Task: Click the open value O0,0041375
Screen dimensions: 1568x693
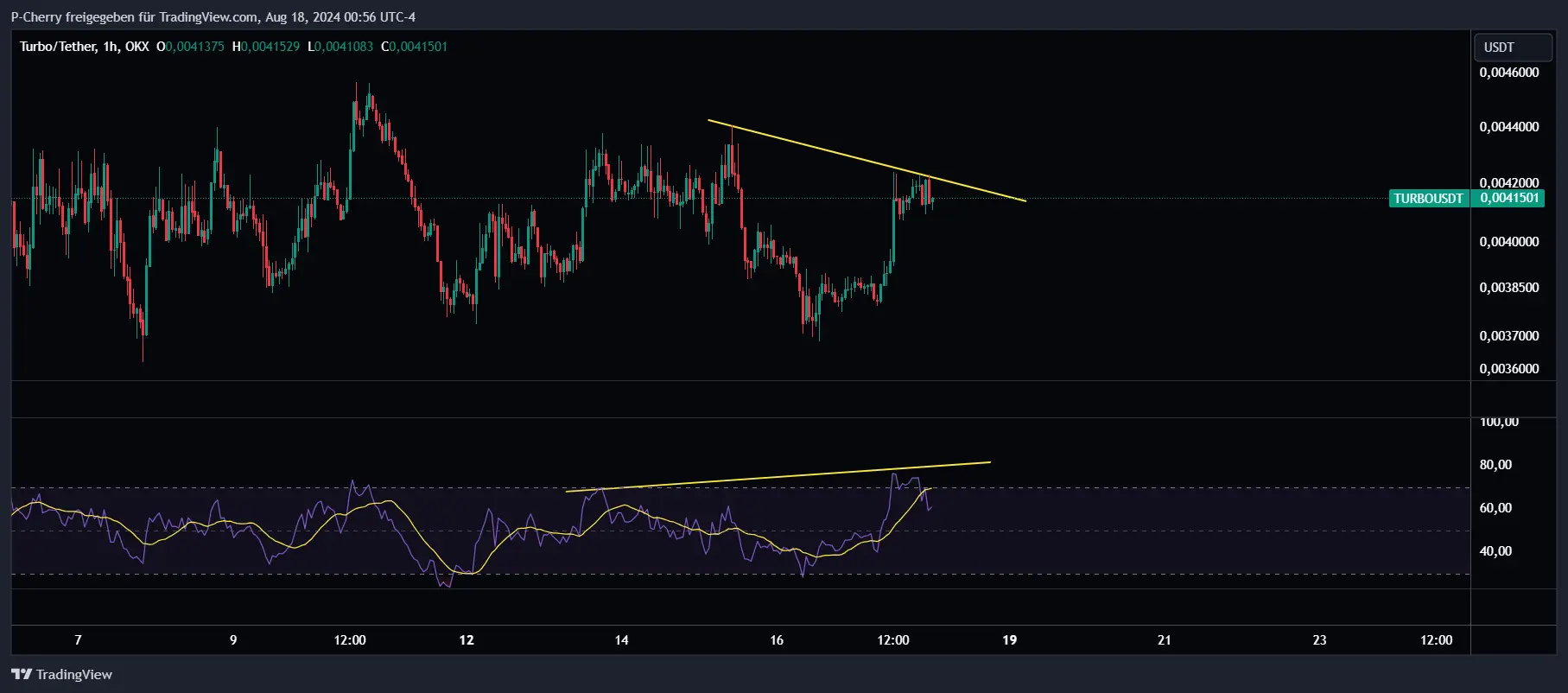Action: click(x=190, y=47)
